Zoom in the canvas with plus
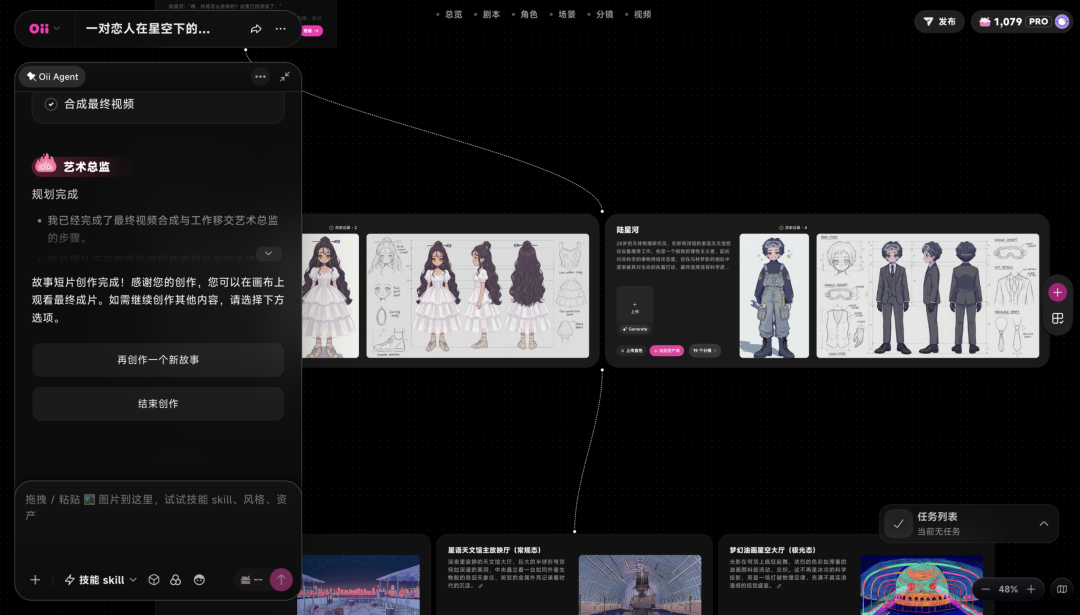Image resolution: width=1080 pixels, height=615 pixels. coord(1031,589)
